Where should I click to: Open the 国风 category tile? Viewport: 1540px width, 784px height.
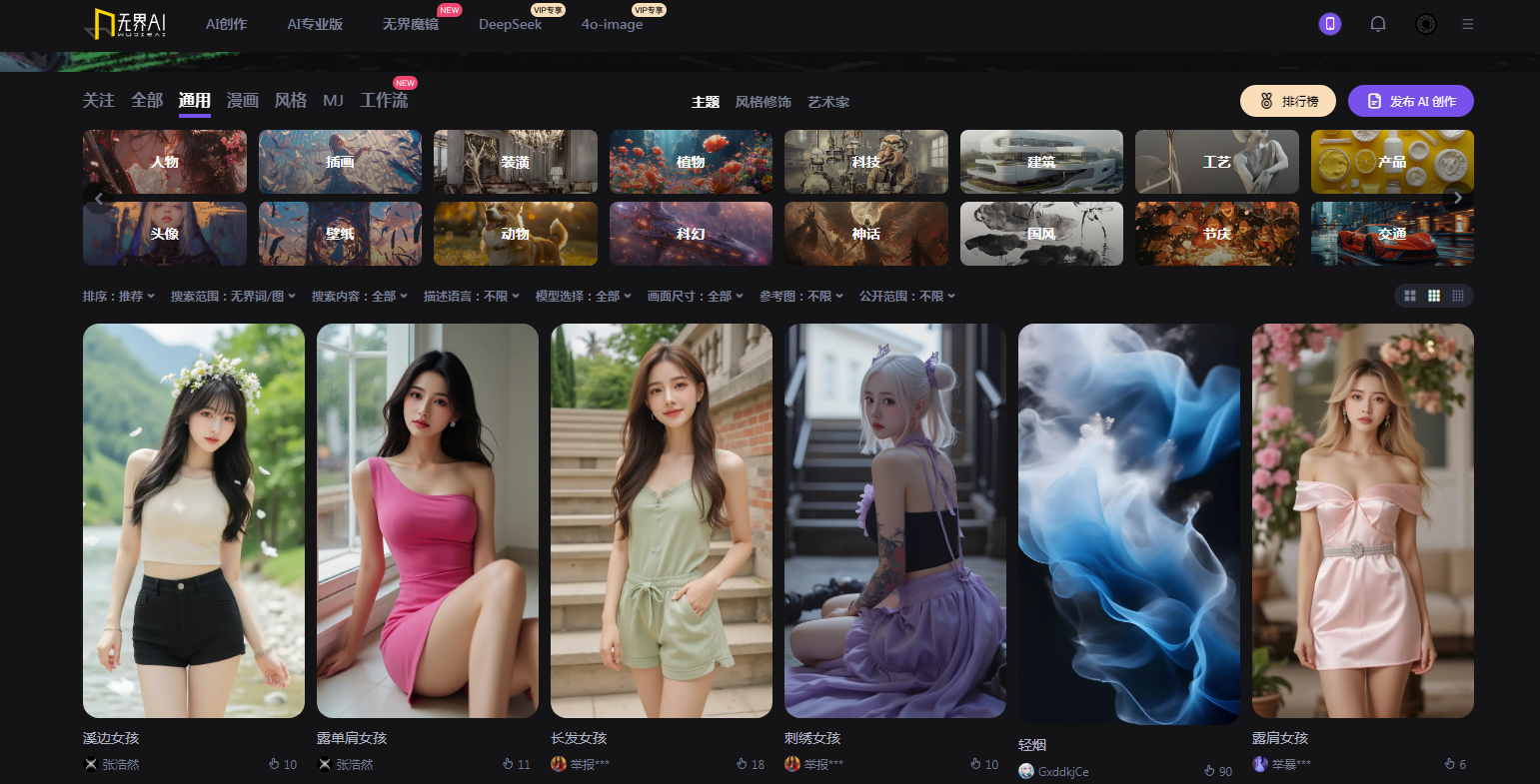point(1041,234)
